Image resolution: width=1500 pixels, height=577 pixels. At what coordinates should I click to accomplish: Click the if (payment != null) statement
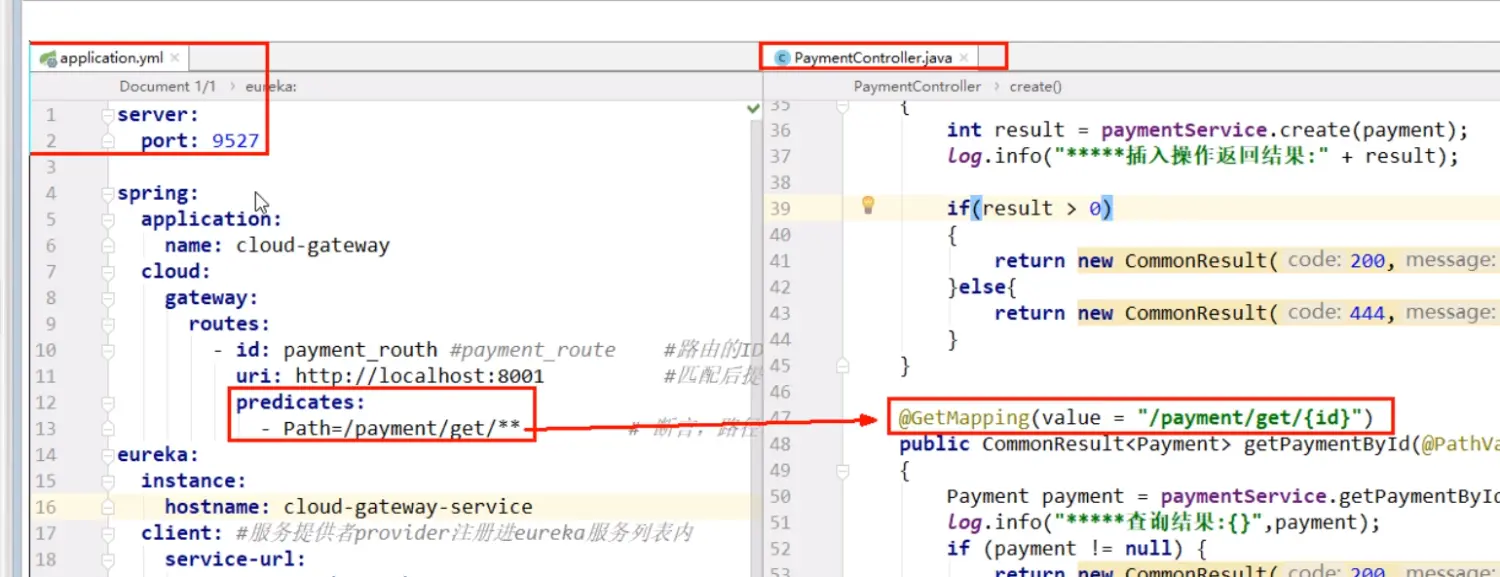1077,548
